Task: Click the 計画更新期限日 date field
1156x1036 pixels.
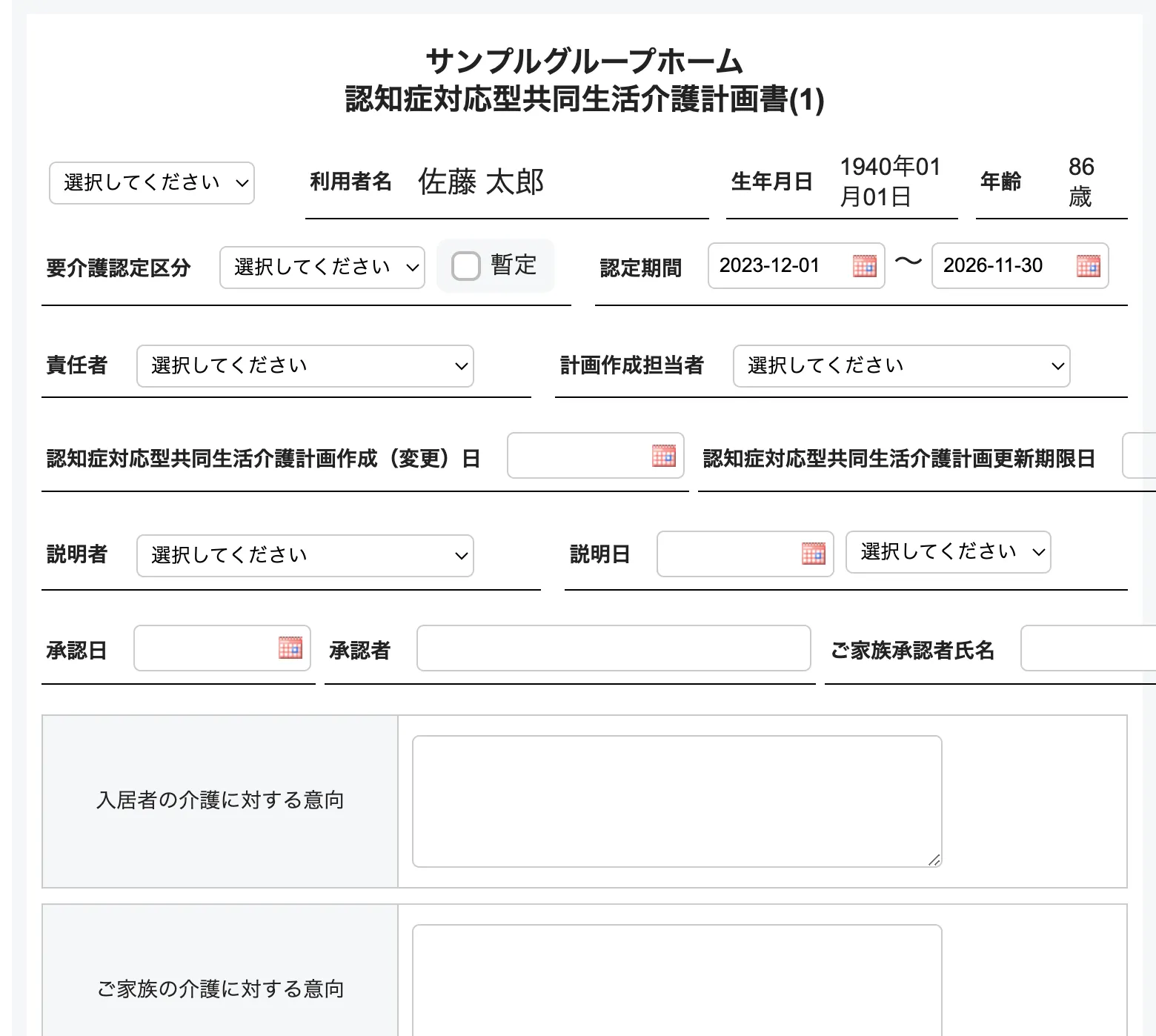Action: coord(1140,456)
